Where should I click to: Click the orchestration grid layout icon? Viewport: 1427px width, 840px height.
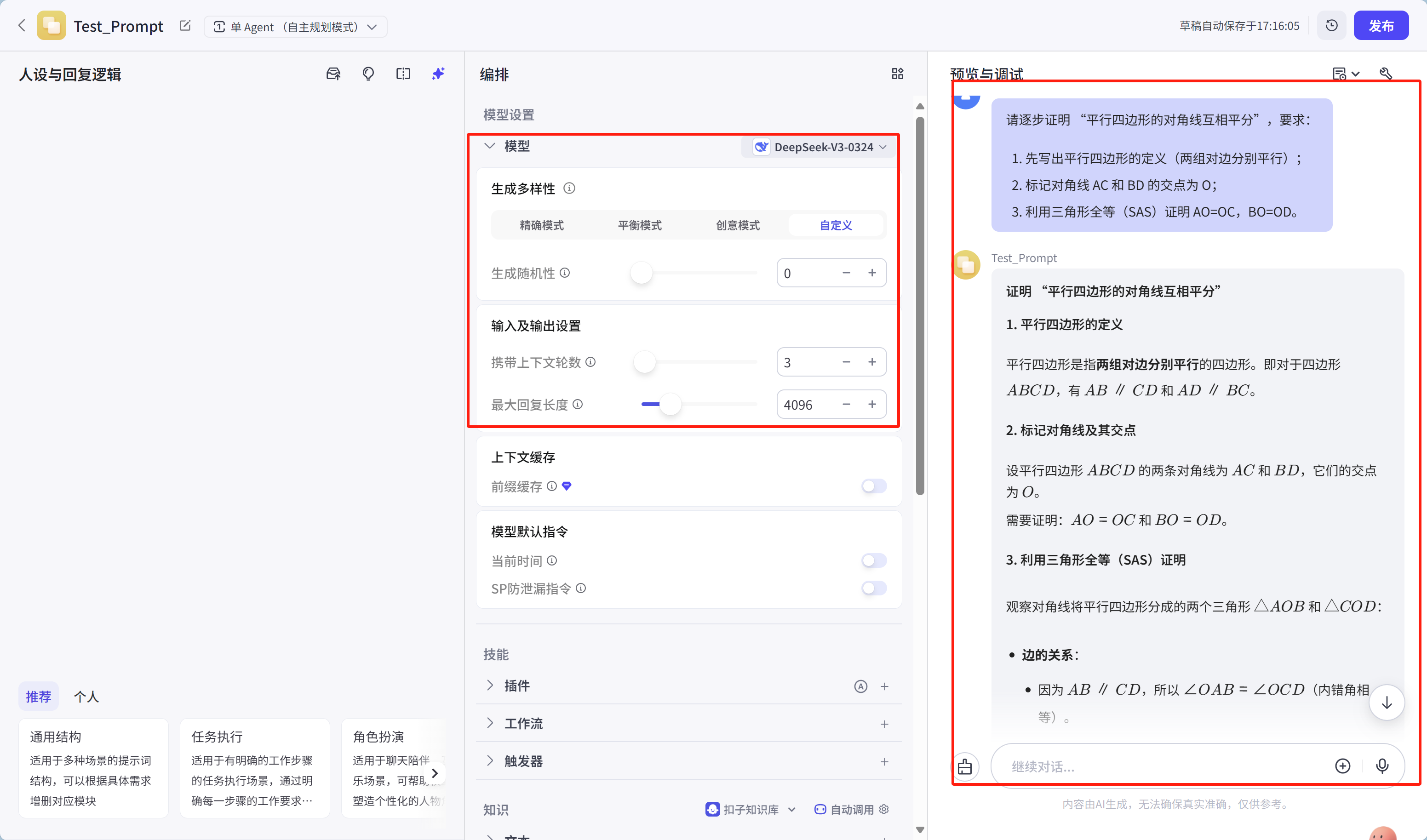897,74
